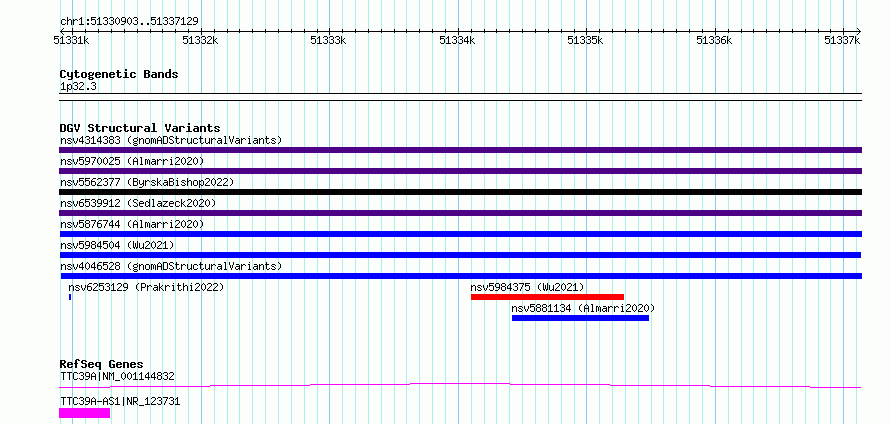The image size is (890, 424).
Task: Click the tiny nsv6253129 Prakrithi2022 marker
Action: (x=70, y=297)
